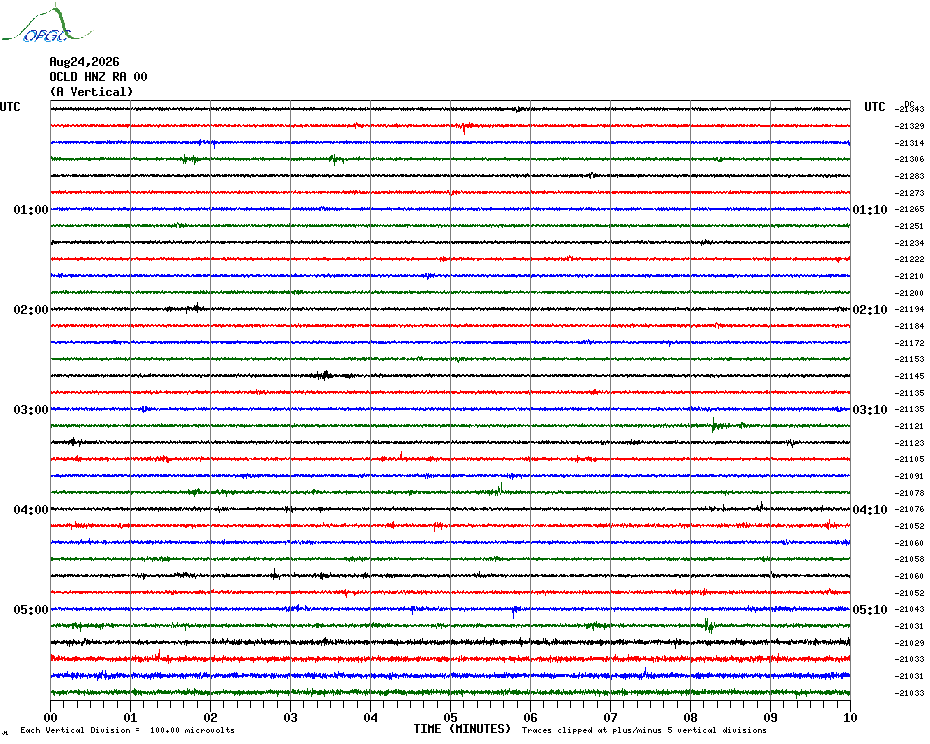This screenshot has height=744, width=930.
Task: Click the DC offset value -21043
Action: pos(910,609)
